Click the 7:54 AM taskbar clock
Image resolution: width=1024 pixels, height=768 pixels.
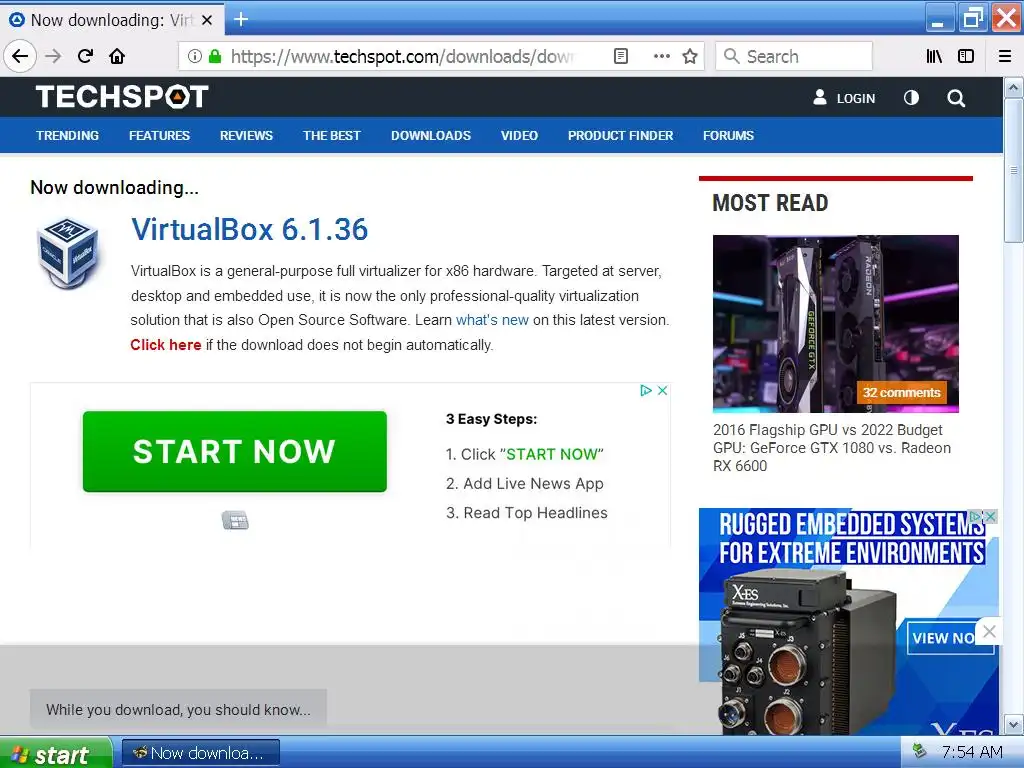[x=972, y=752]
